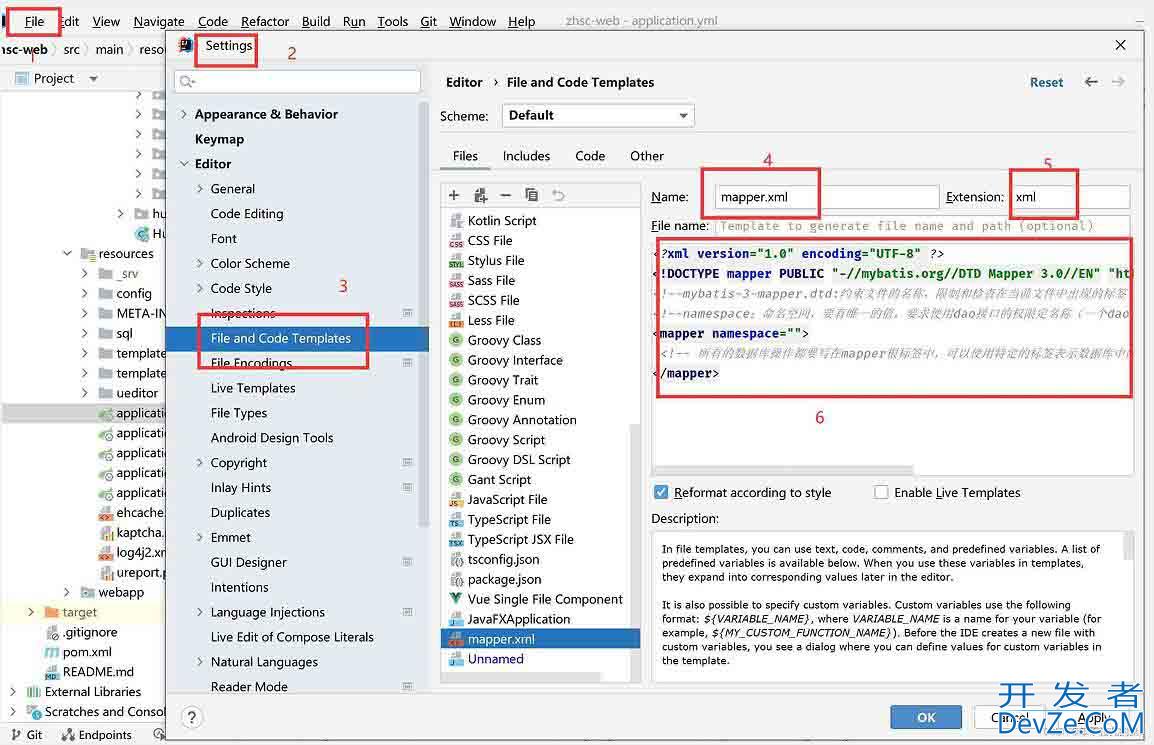Click the Endpoints tool window icon
This screenshot has width=1154, height=745.
(68, 734)
